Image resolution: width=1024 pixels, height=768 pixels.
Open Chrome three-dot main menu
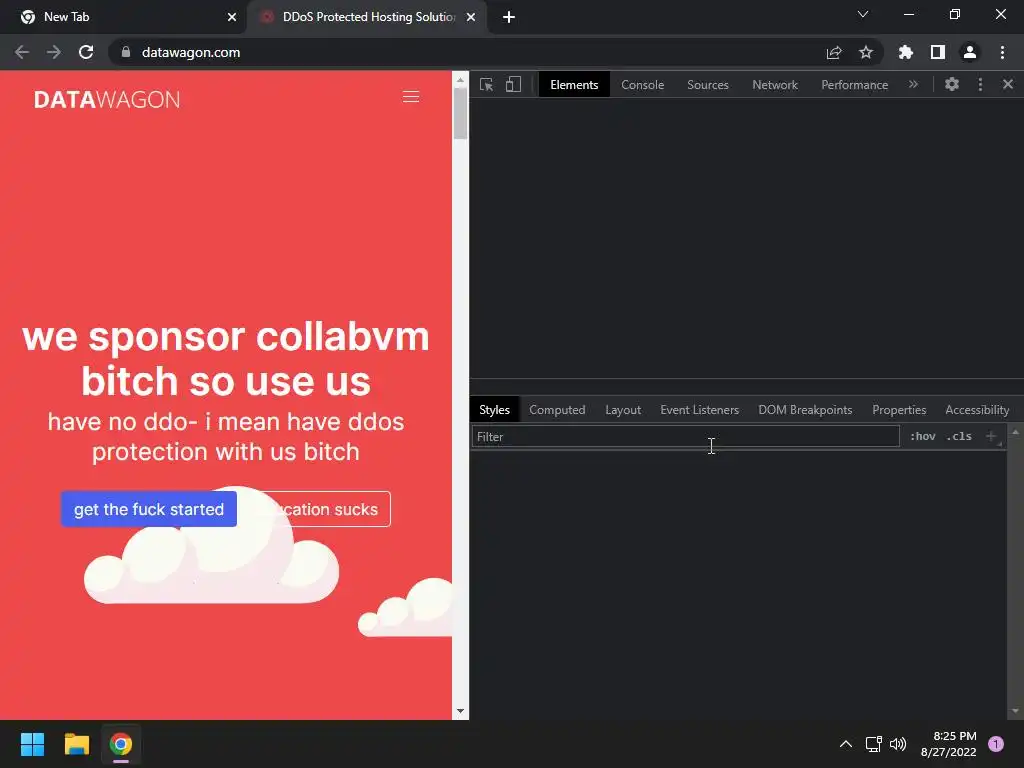click(x=1002, y=52)
